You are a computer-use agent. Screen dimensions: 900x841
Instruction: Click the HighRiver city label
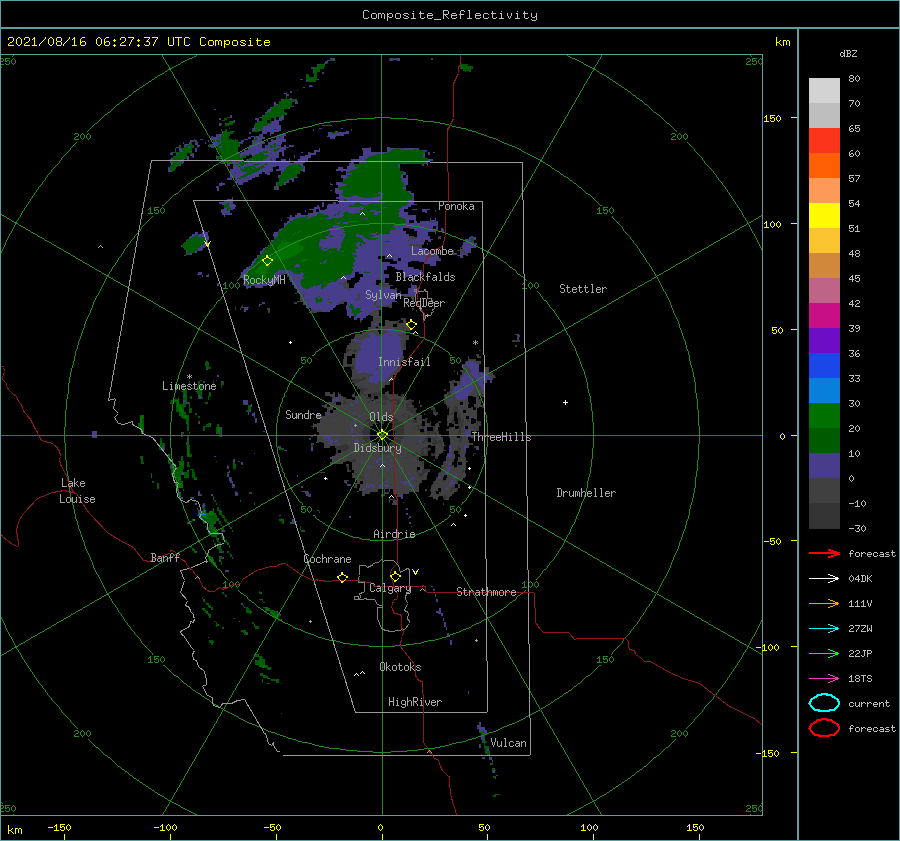[415, 702]
